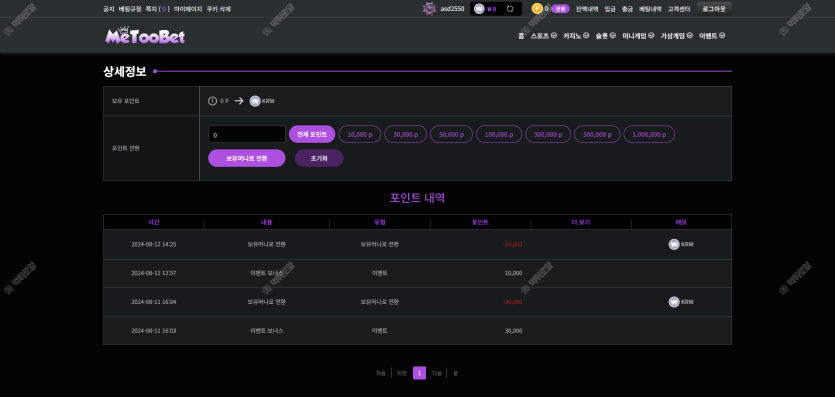The image size is (835, 397).
Task: Go to 처음 first page
Action: [x=381, y=374]
